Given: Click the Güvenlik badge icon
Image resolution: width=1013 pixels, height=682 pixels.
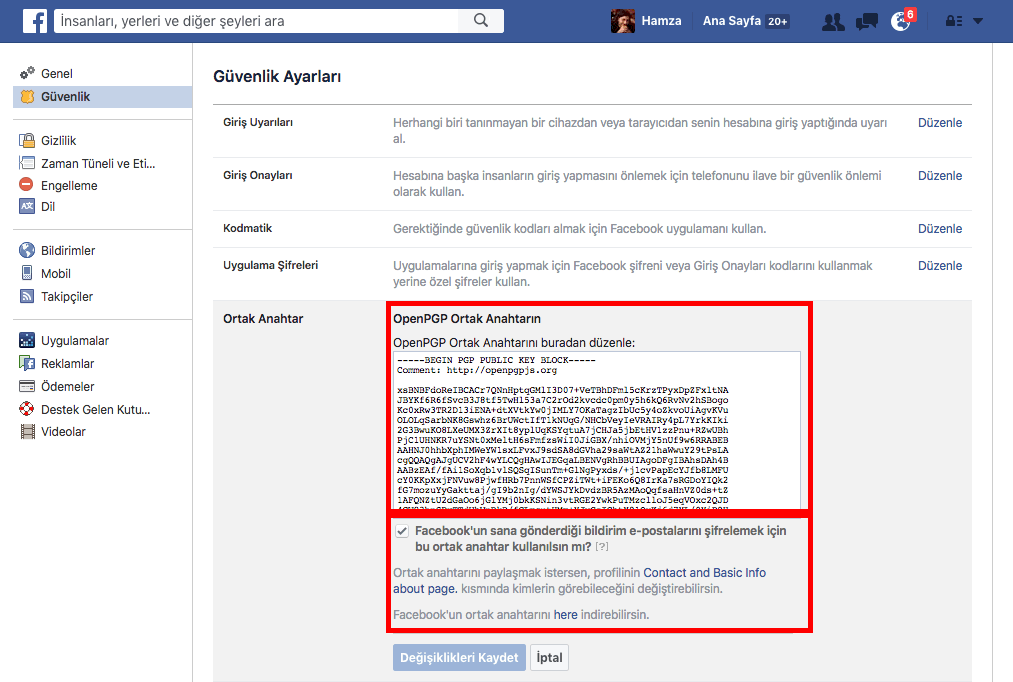Looking at the screenshot, I should click(27, 96).
